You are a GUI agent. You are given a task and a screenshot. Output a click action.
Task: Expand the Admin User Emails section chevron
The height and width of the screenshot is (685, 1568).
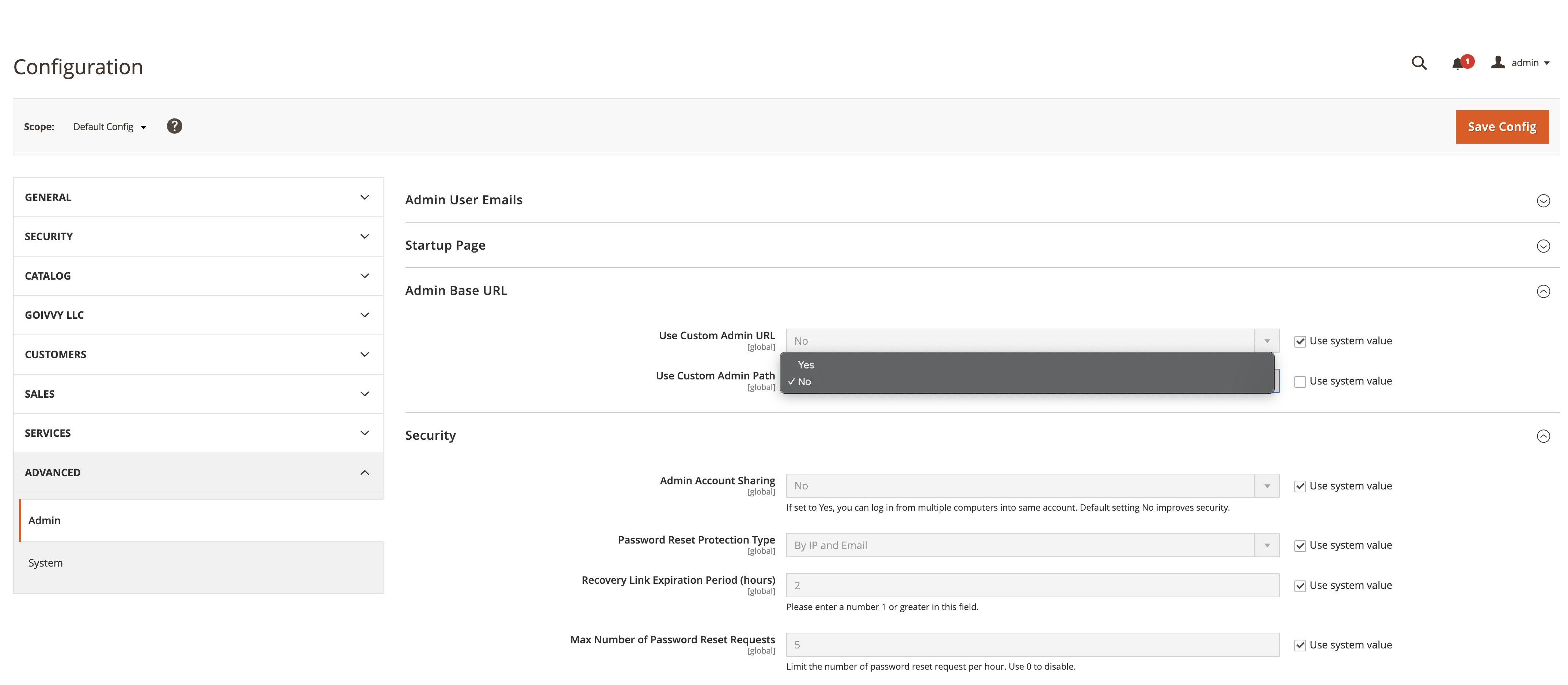[x=1544, y=201]
